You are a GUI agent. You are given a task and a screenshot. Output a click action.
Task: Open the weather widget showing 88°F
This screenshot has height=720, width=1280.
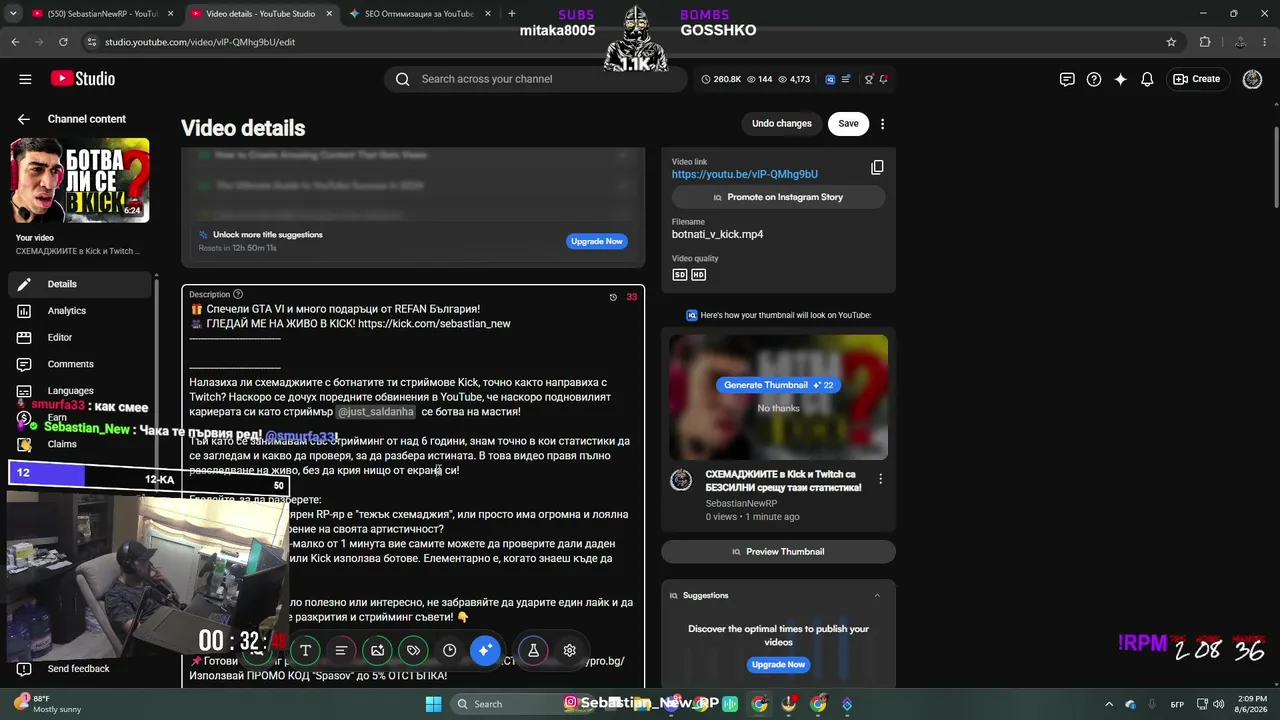[x=50, y=704]
